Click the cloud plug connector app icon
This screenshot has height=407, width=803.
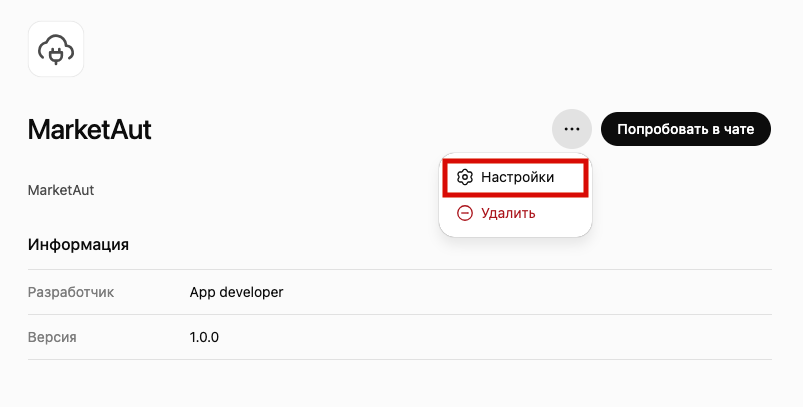click(x=56, y=49)
